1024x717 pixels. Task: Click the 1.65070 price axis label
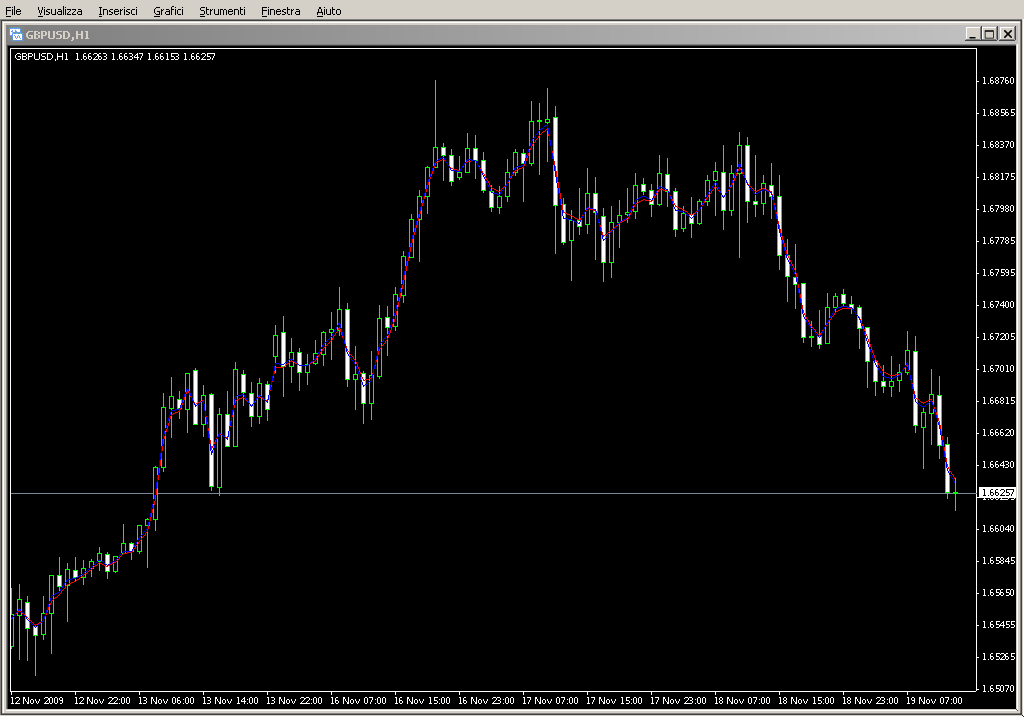(999, 689)
